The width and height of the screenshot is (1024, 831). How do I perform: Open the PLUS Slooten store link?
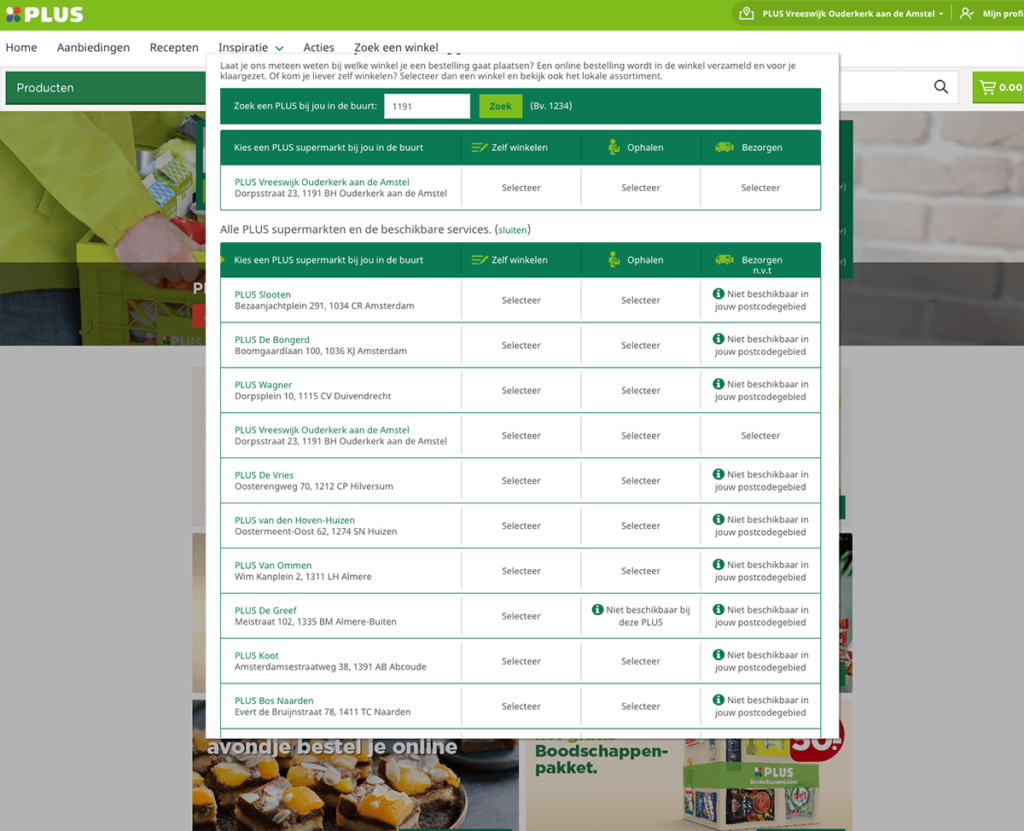tap(263, 295)
